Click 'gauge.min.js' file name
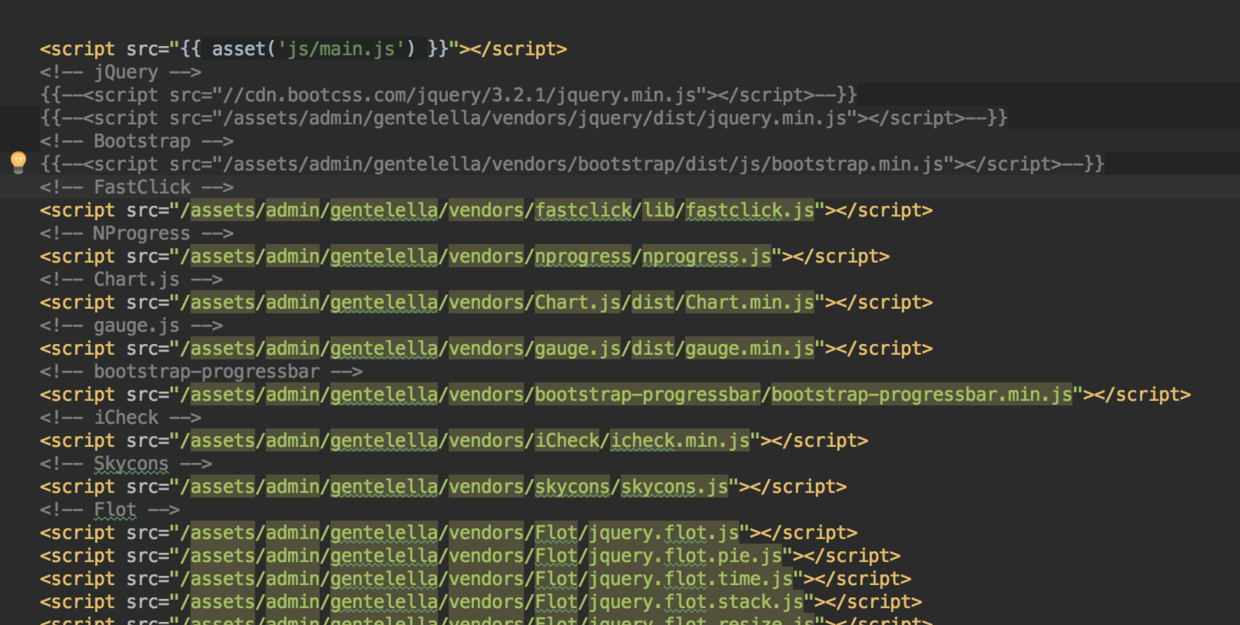 point(749,348)
